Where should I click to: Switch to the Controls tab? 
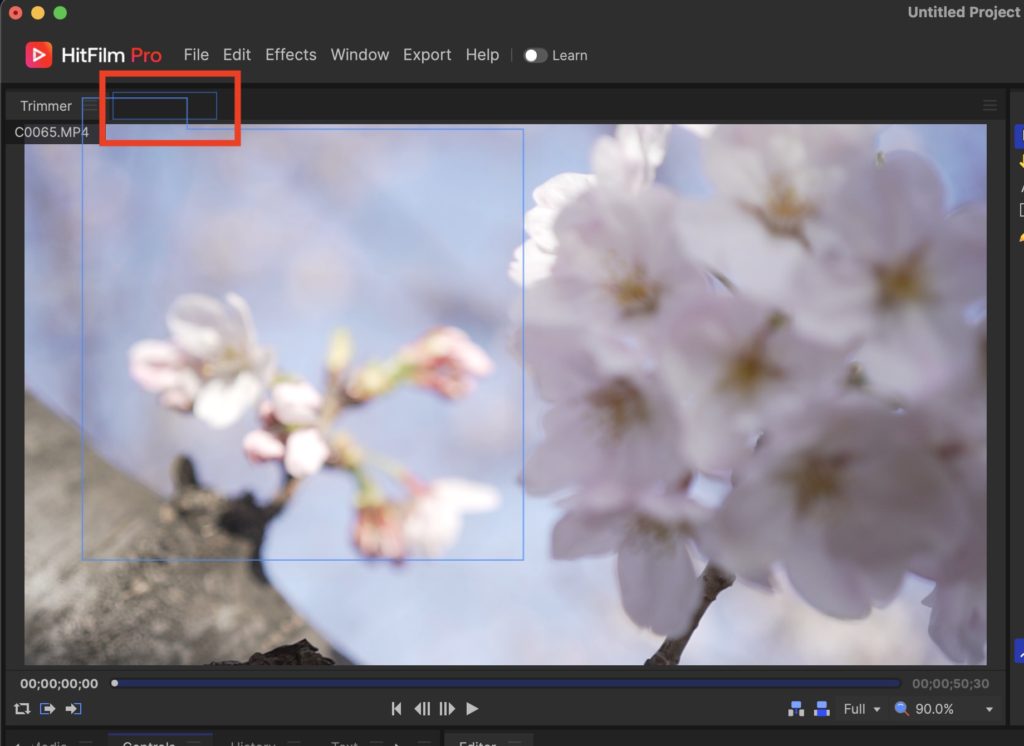[x=149, y=742]
